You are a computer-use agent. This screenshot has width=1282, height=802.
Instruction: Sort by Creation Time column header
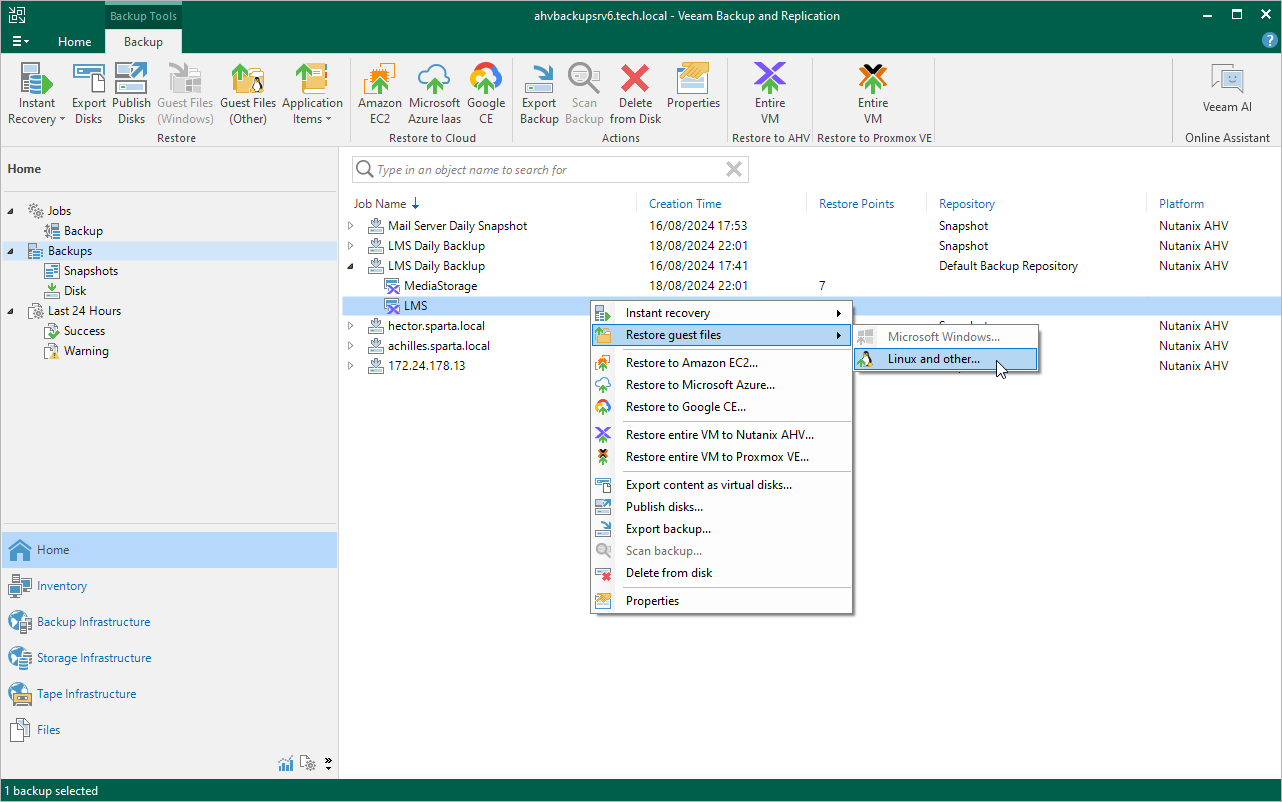click(x=685, y=204)
